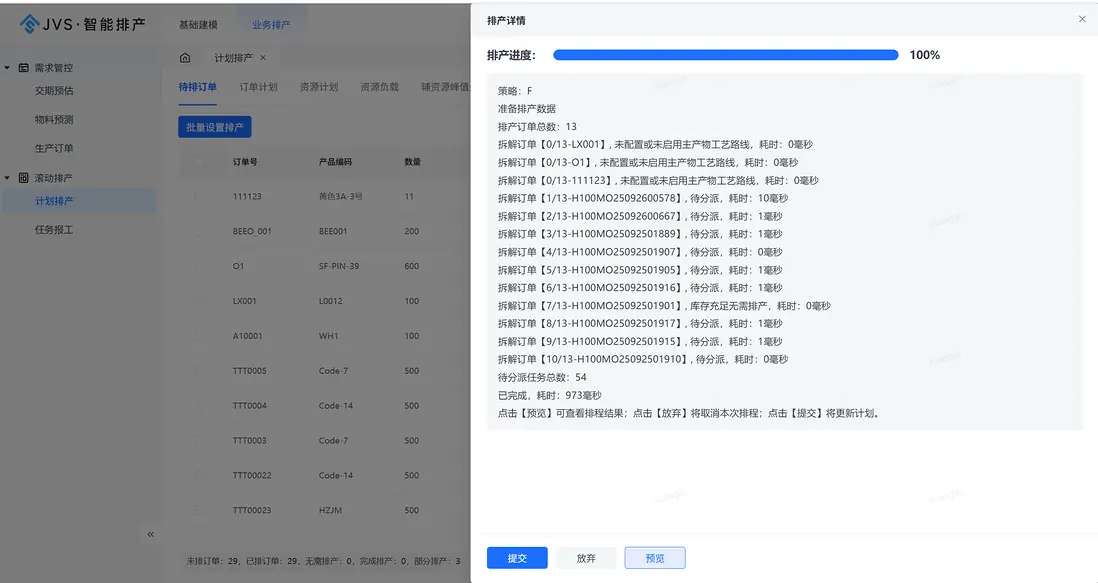Screen dimensions: 1098x583
Task: Click log line for order 0/13-LX001
Action: [655, 145]
